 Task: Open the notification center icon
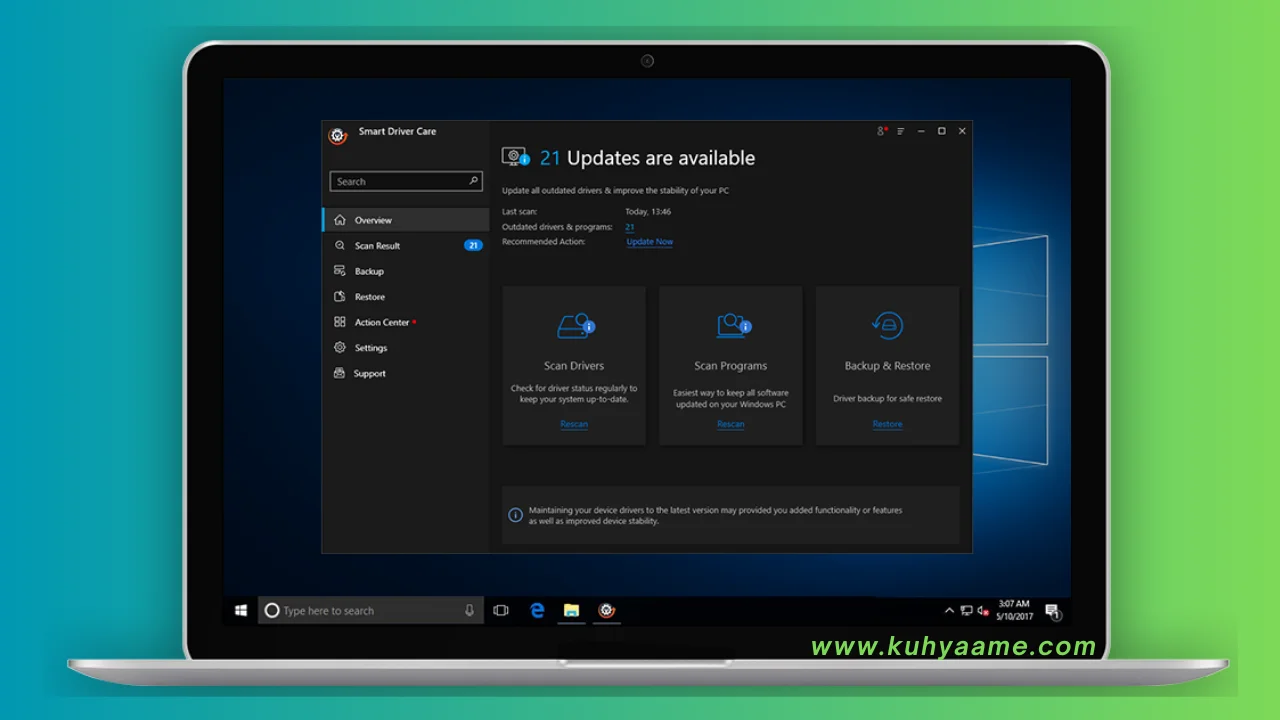coord(1052,611)
